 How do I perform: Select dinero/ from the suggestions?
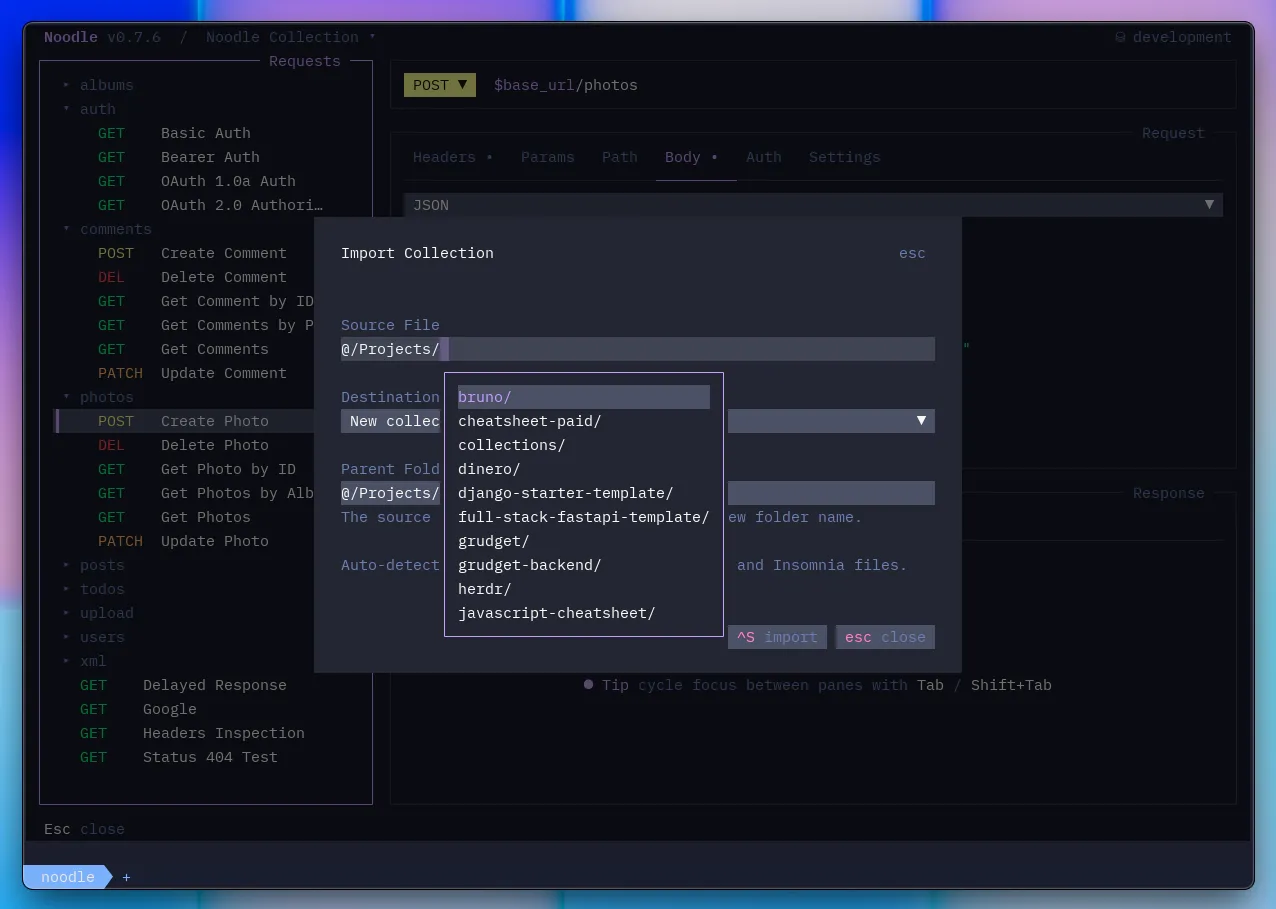tap(584, 469)
